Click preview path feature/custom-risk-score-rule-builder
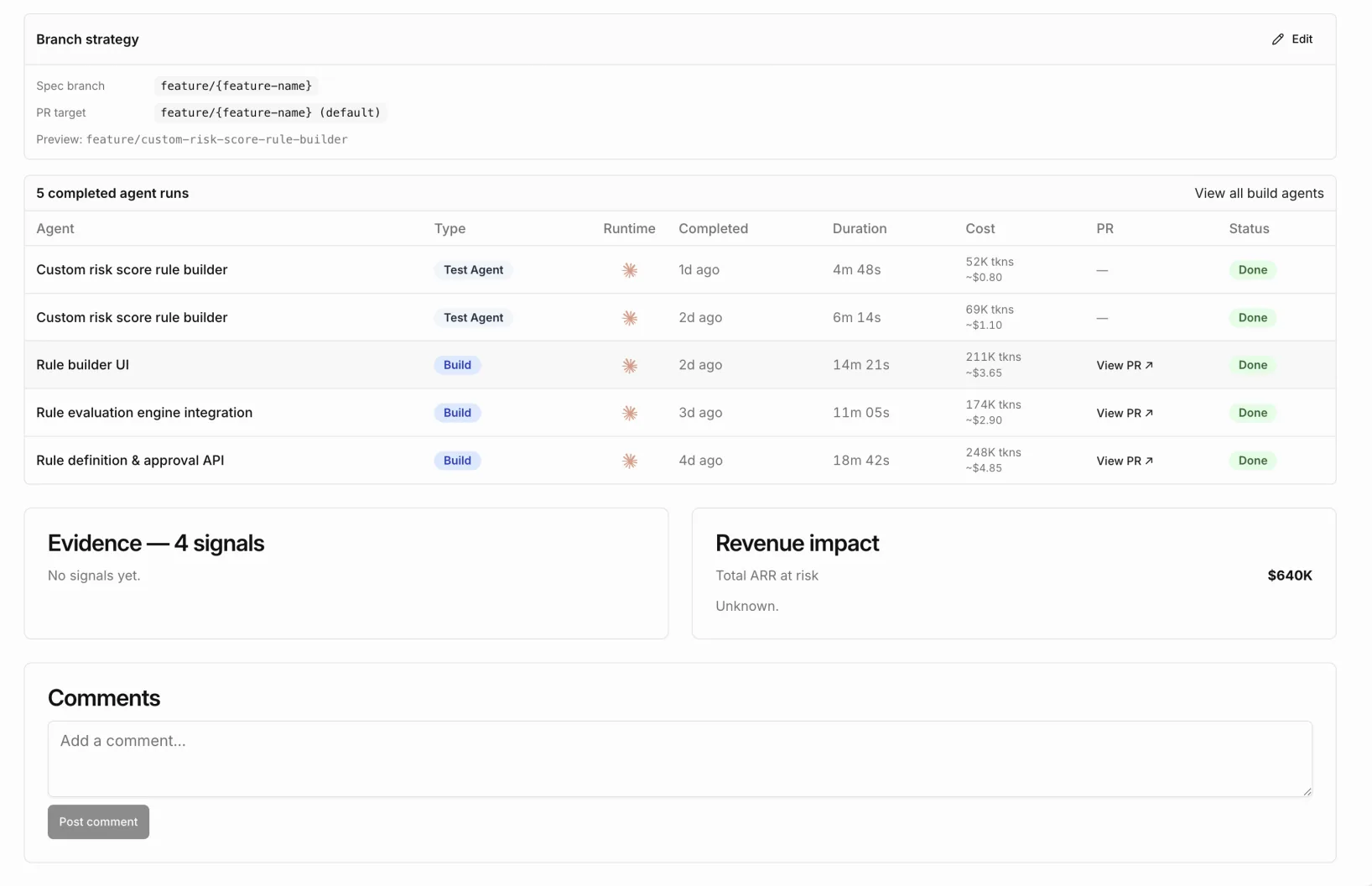Screen dimensions: 1372x886 pyautogui.click(x=217, y=139)
